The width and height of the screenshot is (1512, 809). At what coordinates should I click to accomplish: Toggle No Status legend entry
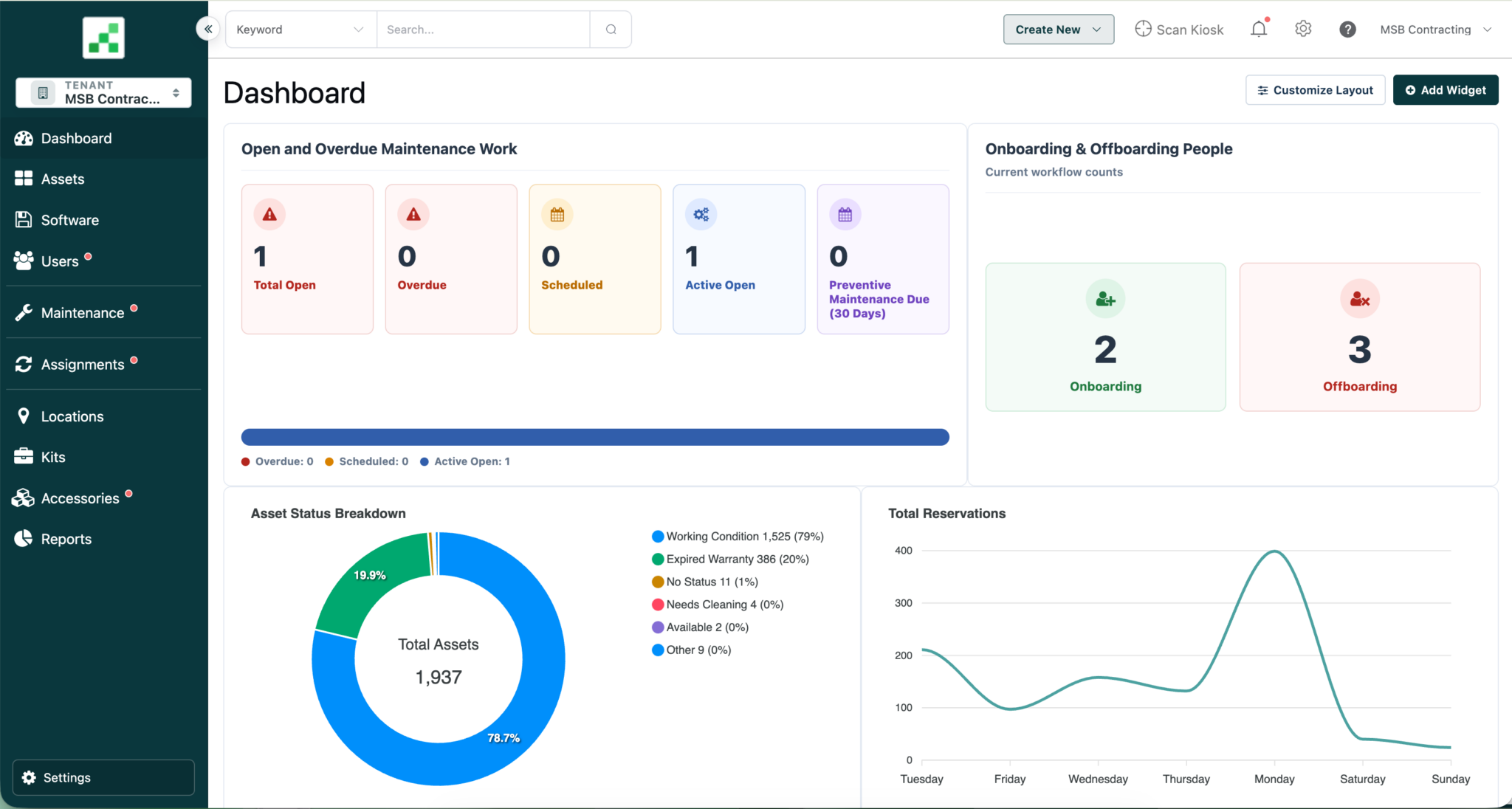click(705, 582)
